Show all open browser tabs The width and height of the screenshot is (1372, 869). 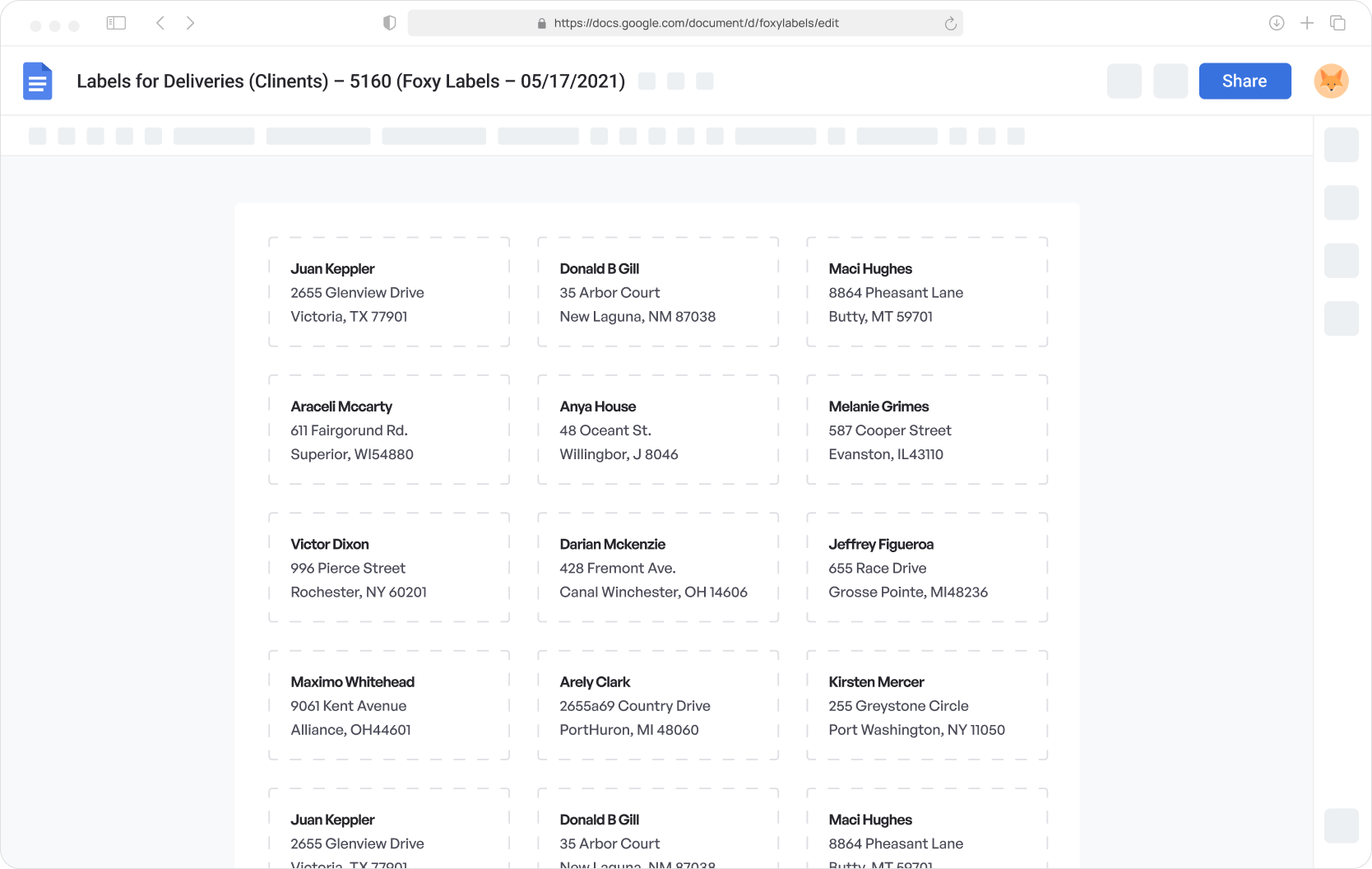tap(1338, 22)
